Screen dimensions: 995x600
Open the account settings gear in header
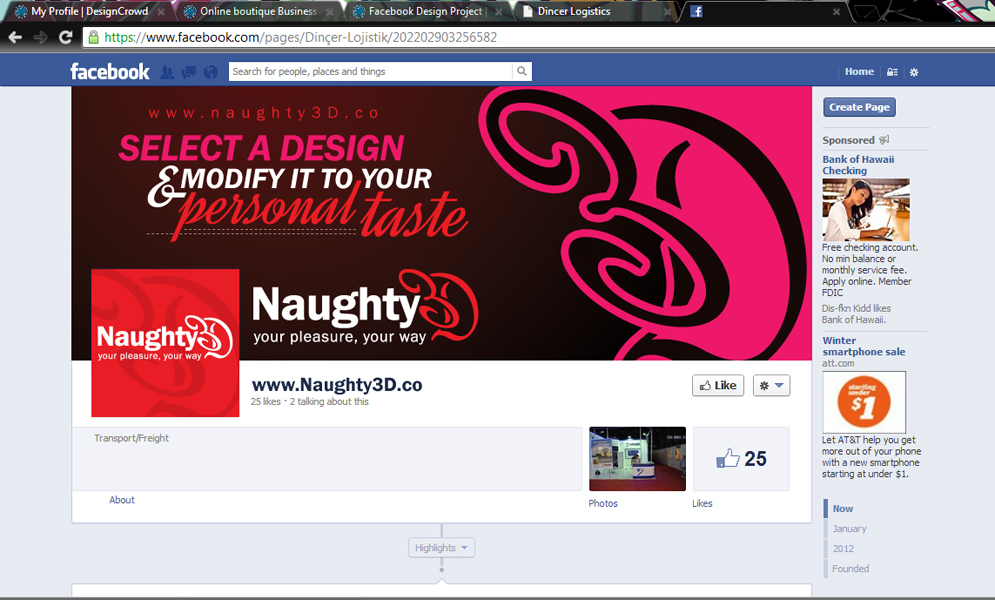(x=914, y=72)
